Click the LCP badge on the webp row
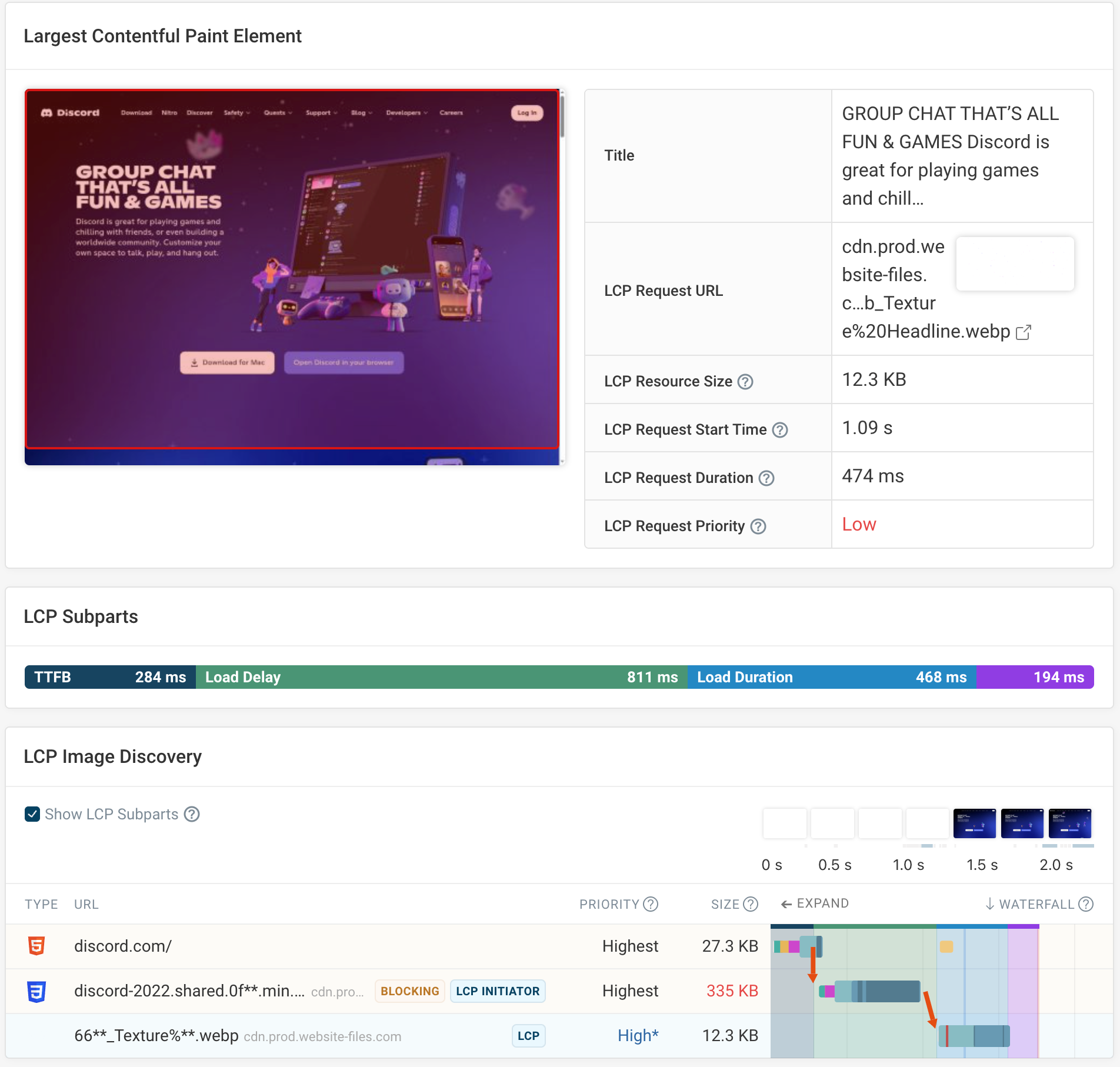This screenshot has height=1067, width=1120. tap(528, 1036)
